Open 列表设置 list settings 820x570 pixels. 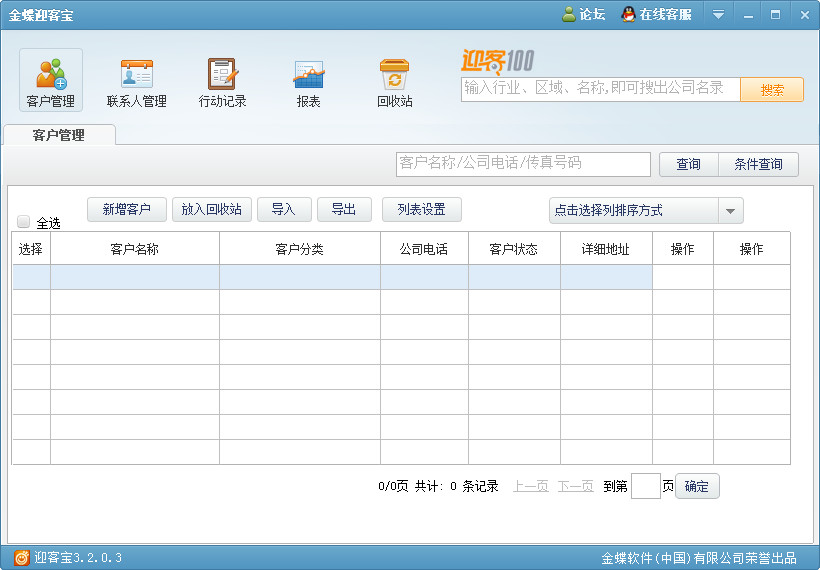coord(422,209)
